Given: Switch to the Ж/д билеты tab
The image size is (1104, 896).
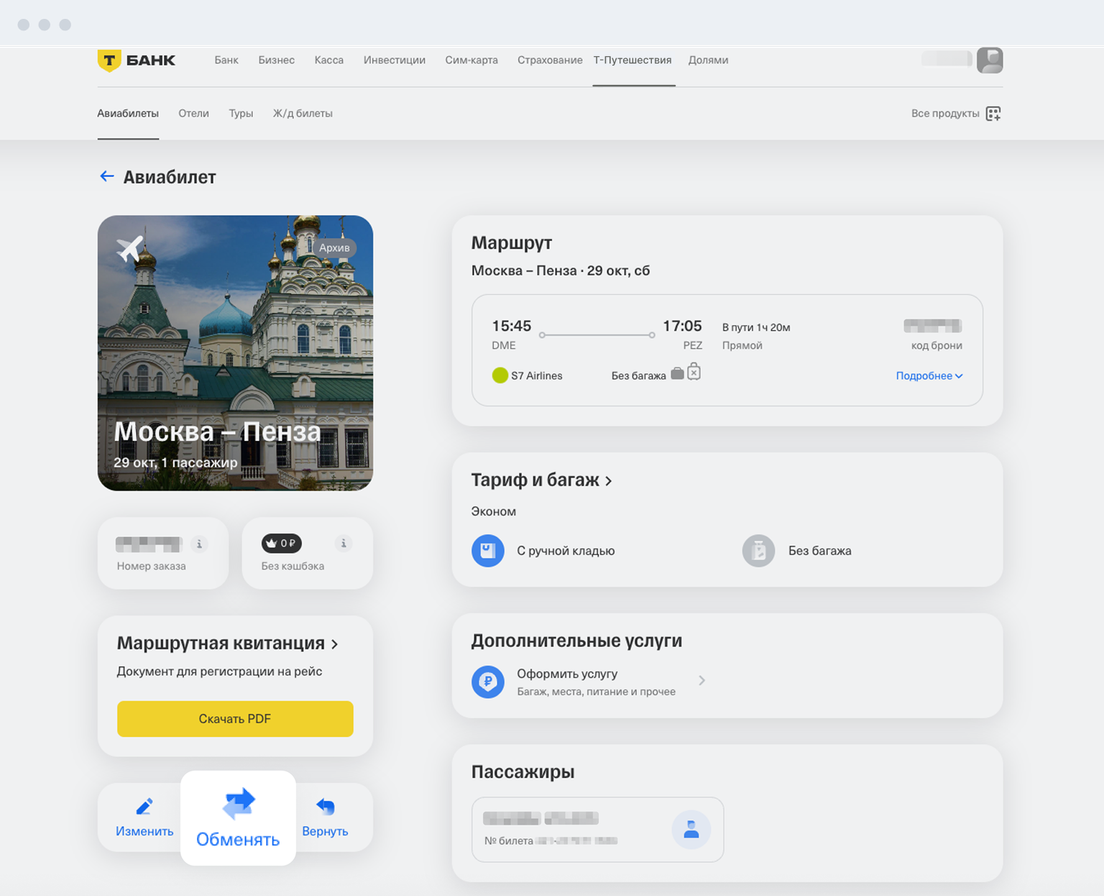Looking at the screenshot, I should tap(302, 114).
